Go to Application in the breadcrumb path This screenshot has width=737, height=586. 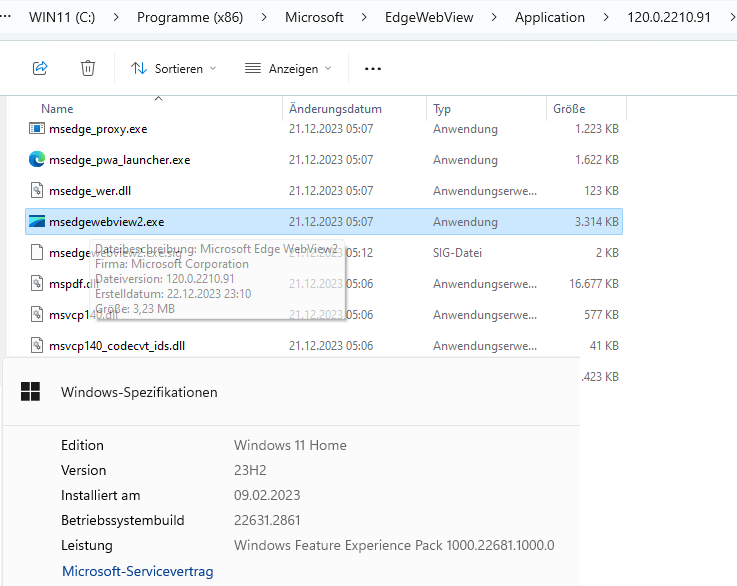549,17
